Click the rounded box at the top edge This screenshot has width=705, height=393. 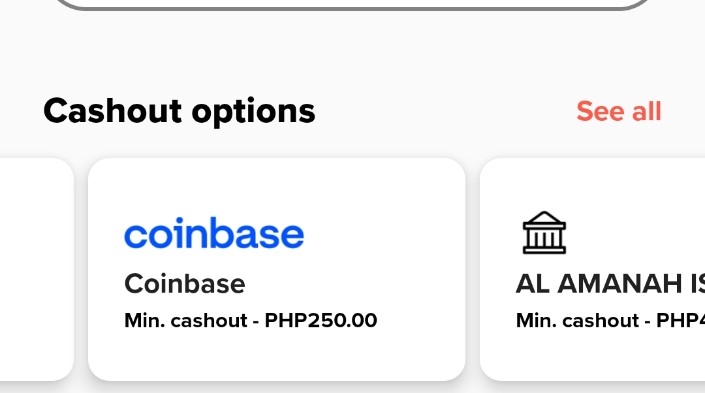(352, 4)
